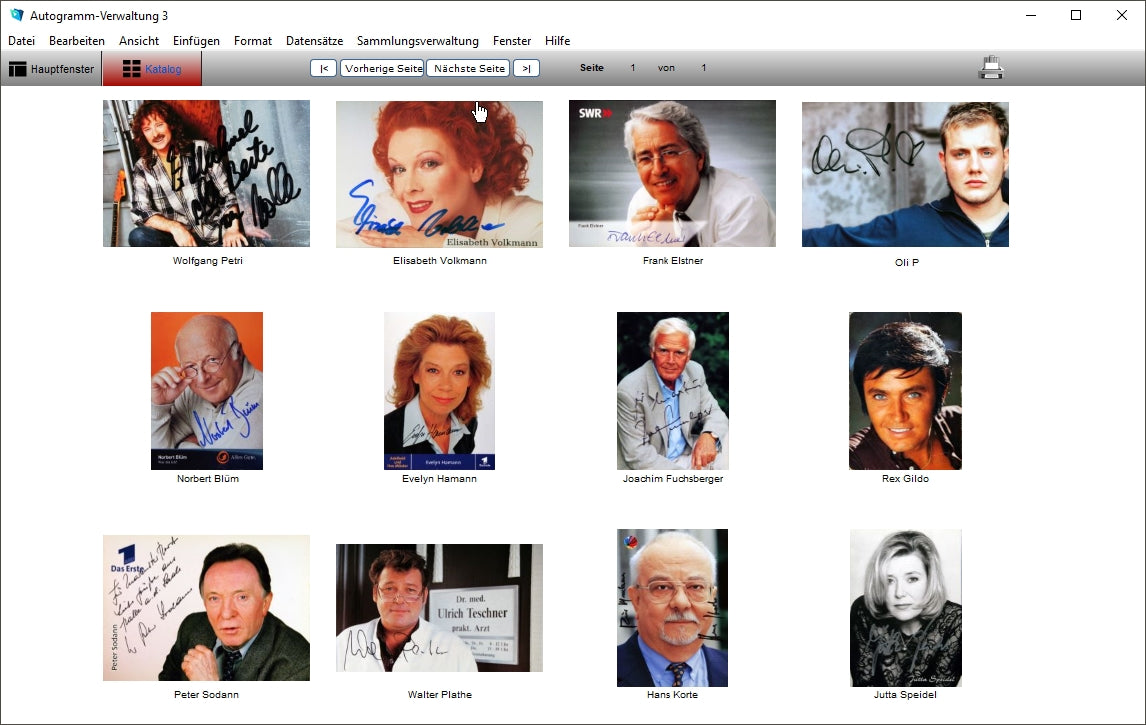Click the Rex Gildo portrait thumbnail
1146x725 pixels.
coord(905,390)
